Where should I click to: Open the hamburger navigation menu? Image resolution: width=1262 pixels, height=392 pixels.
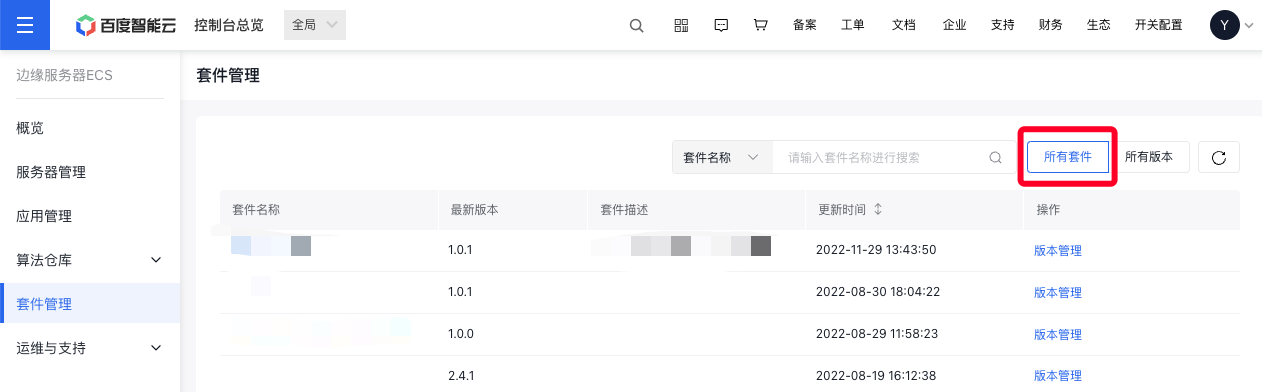[25, 25]
